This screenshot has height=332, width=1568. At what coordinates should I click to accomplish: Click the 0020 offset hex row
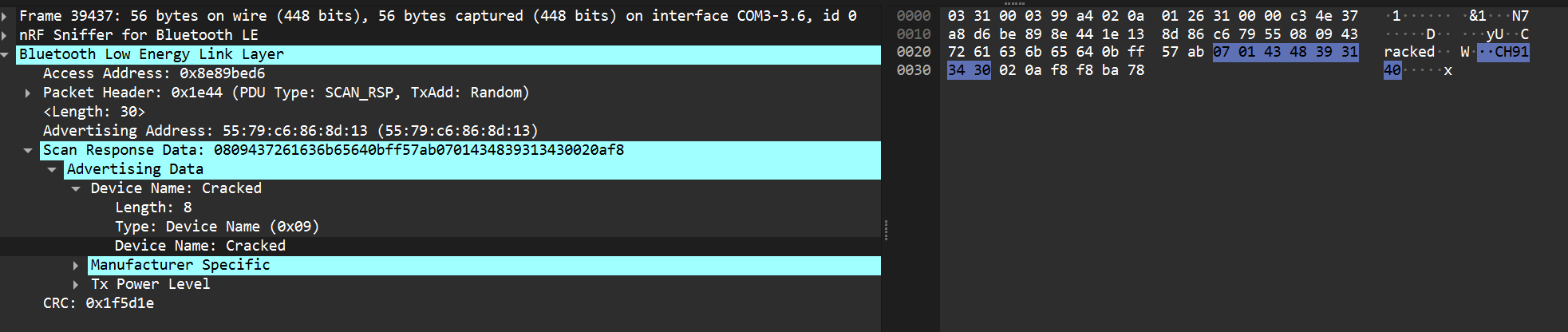[913, 52]
